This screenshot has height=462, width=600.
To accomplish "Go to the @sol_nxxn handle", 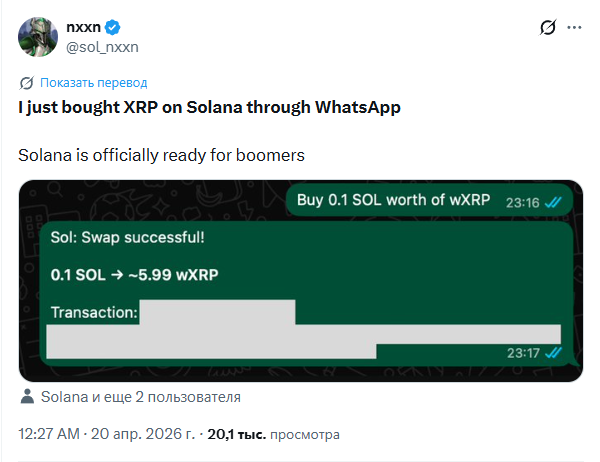I will [x=102, y=46].
